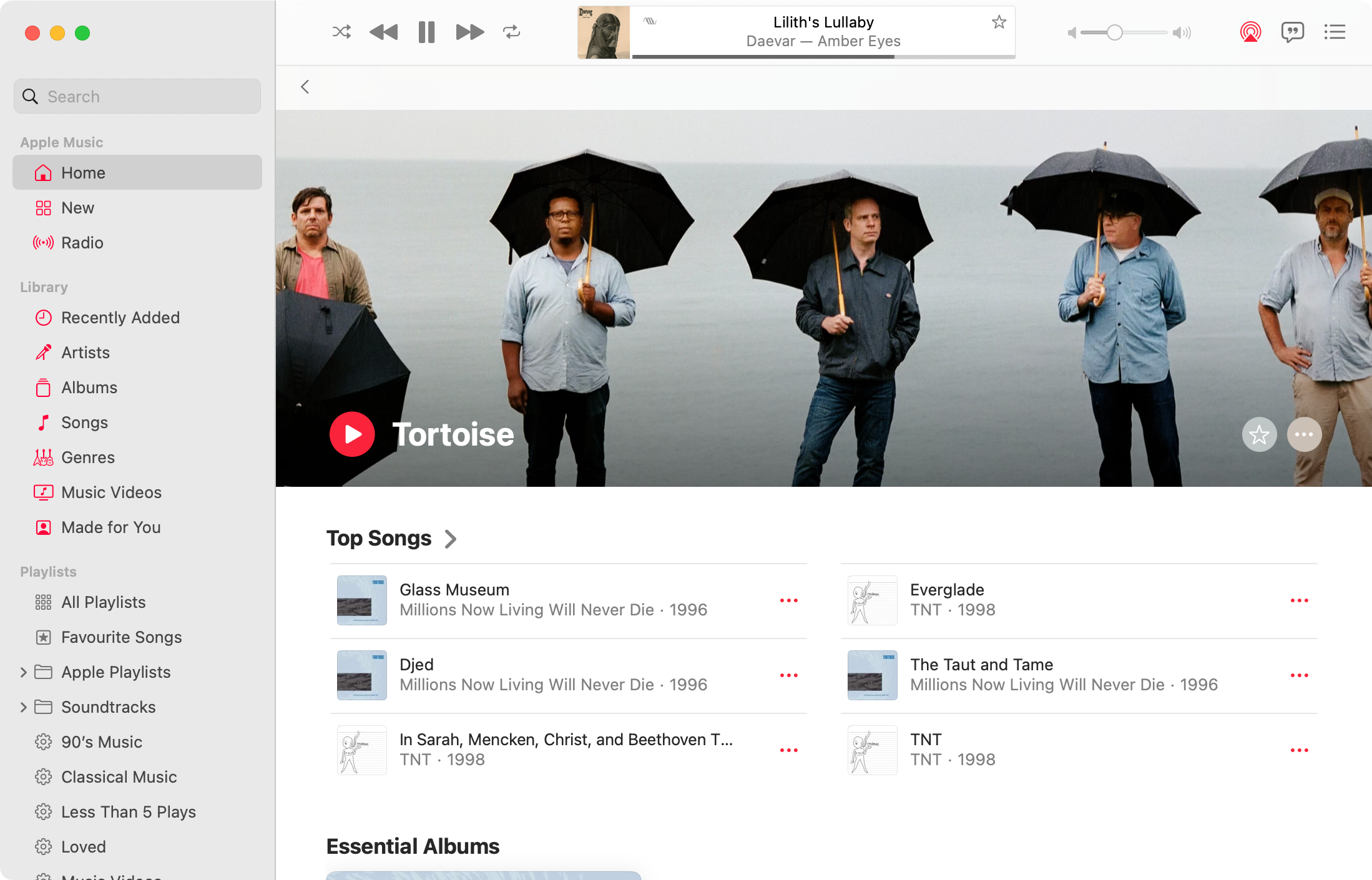Open the AirPlay output menu
The width and height of the screenshot is (1372, 880).
[x=1250, y=32]
